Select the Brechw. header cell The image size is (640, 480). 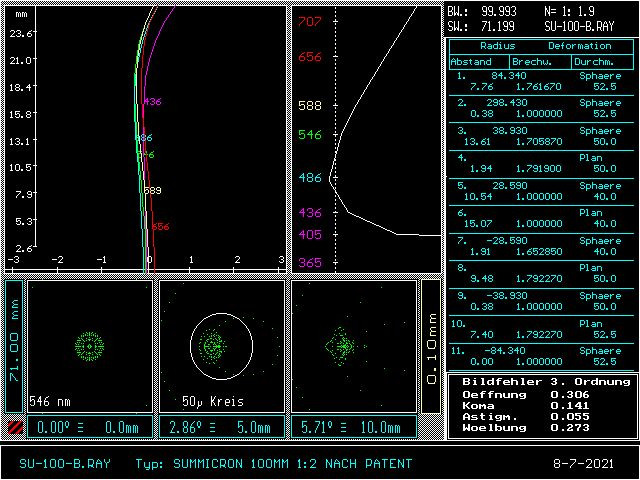[532, 61]
